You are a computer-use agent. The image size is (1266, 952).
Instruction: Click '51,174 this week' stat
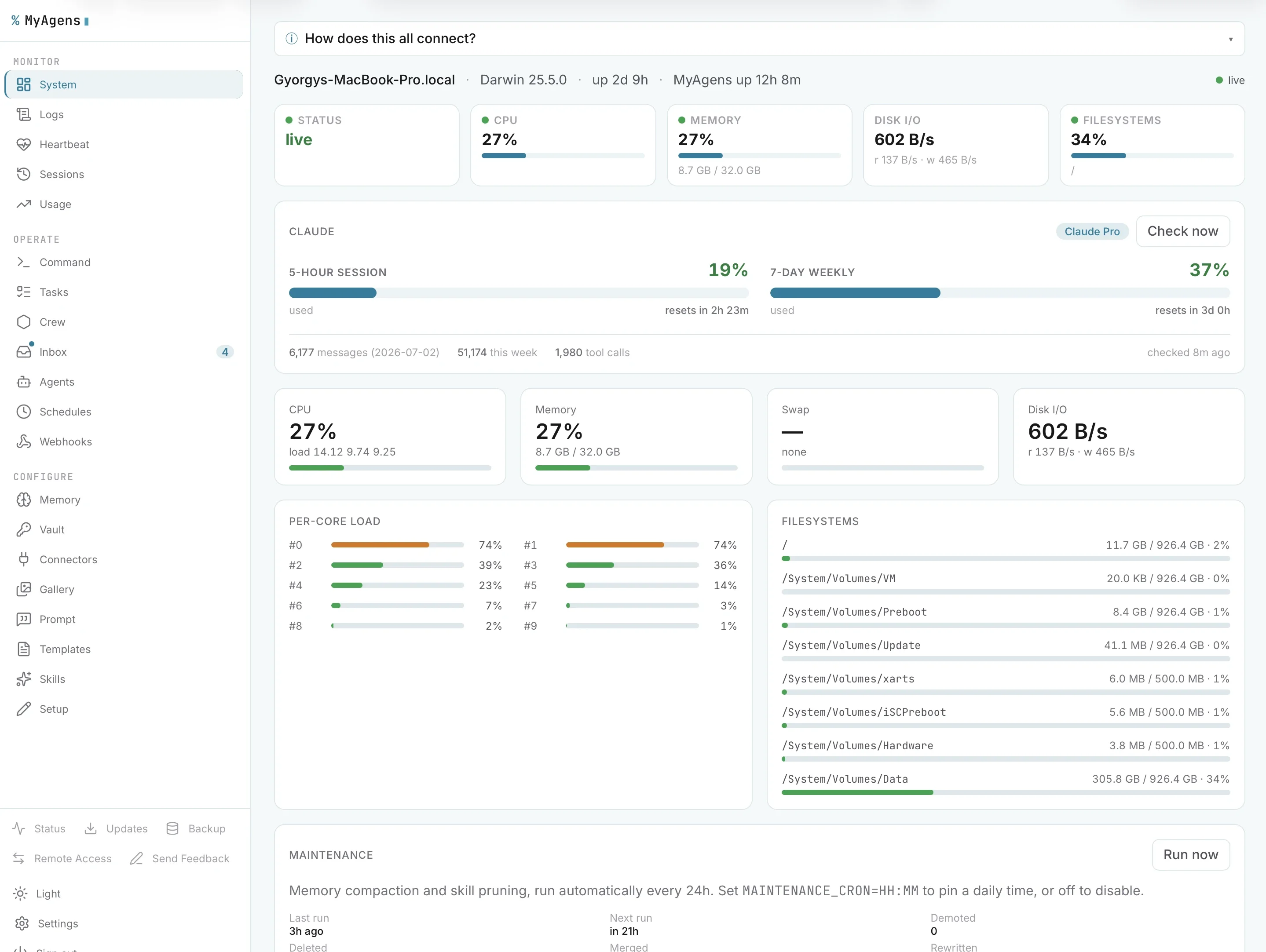pos(497,352)
